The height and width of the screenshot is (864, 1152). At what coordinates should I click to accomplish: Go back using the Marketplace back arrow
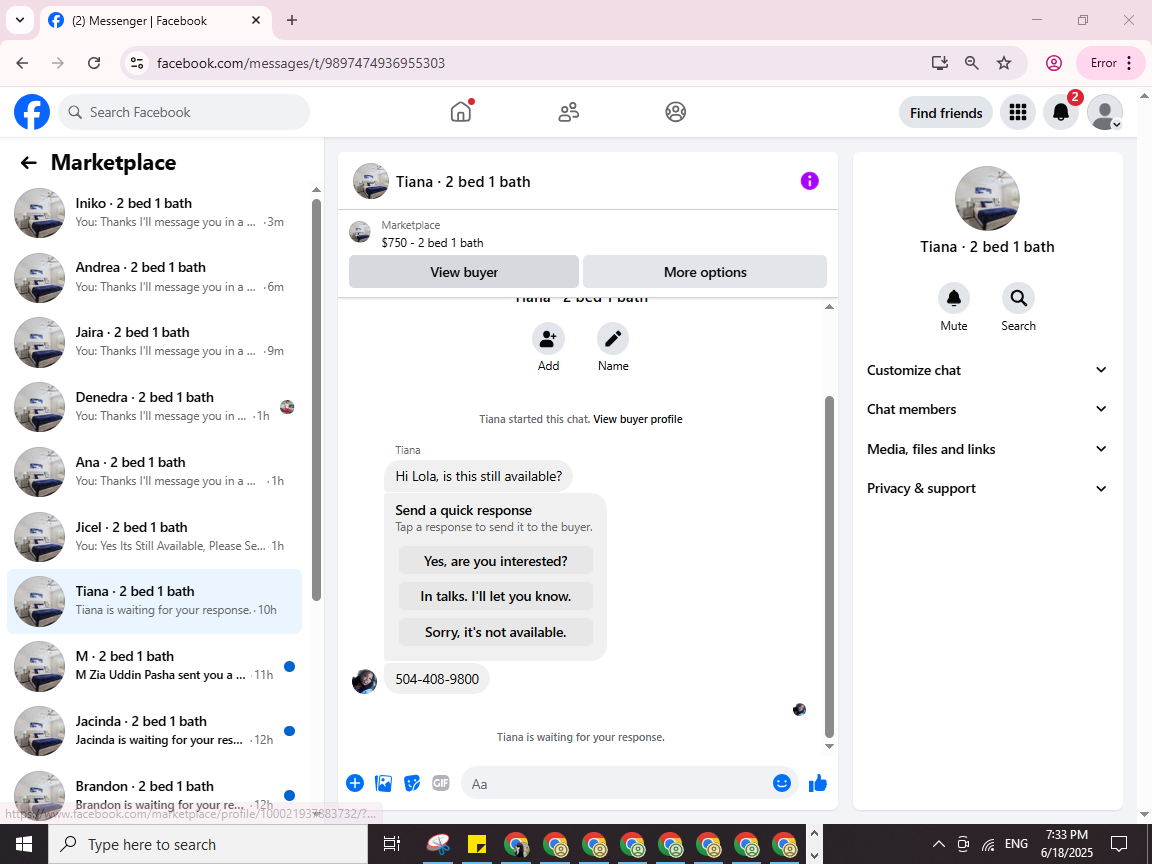29,162
